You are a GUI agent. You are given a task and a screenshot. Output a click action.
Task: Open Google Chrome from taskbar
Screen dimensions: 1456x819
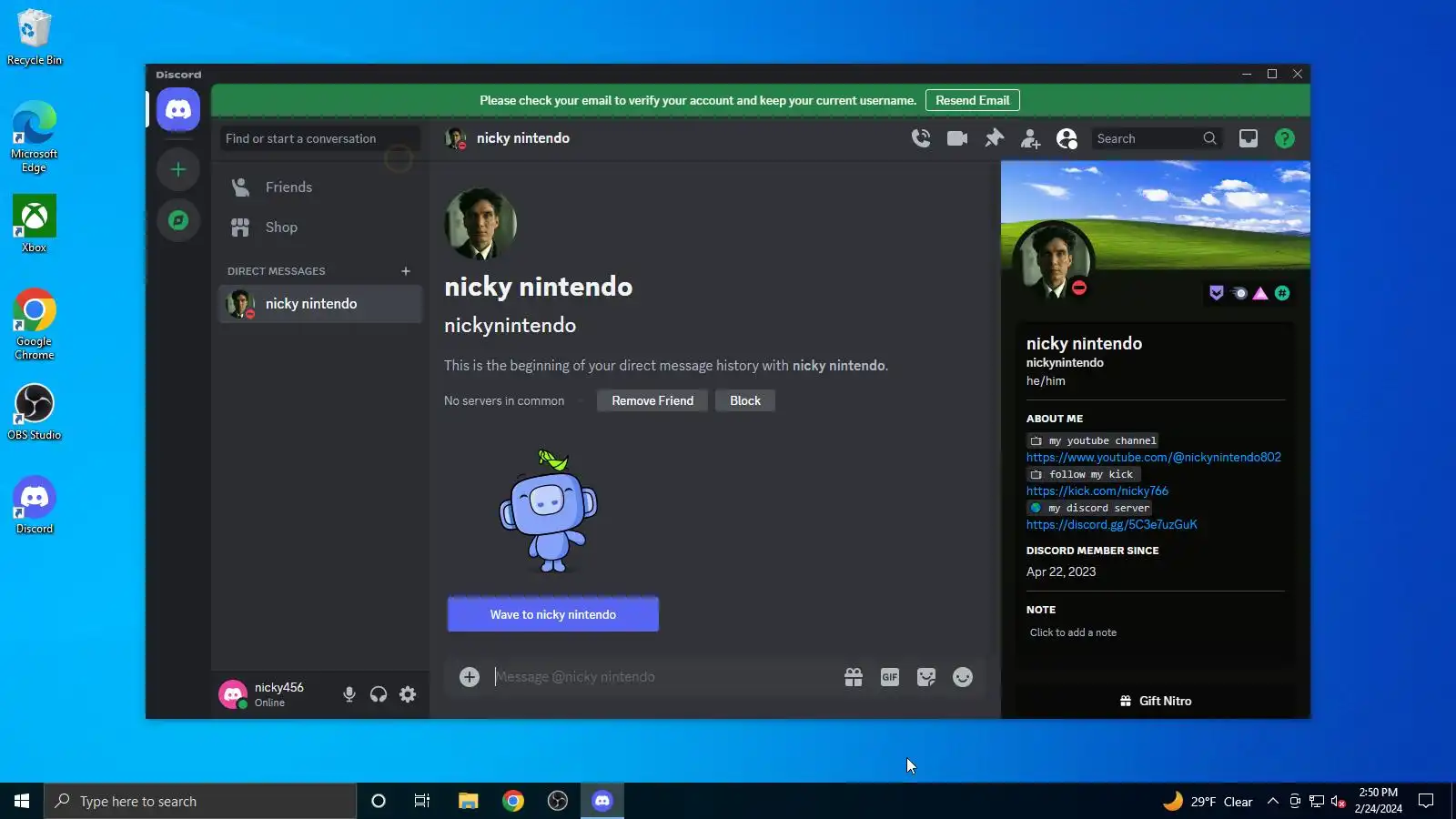(513, 801)
